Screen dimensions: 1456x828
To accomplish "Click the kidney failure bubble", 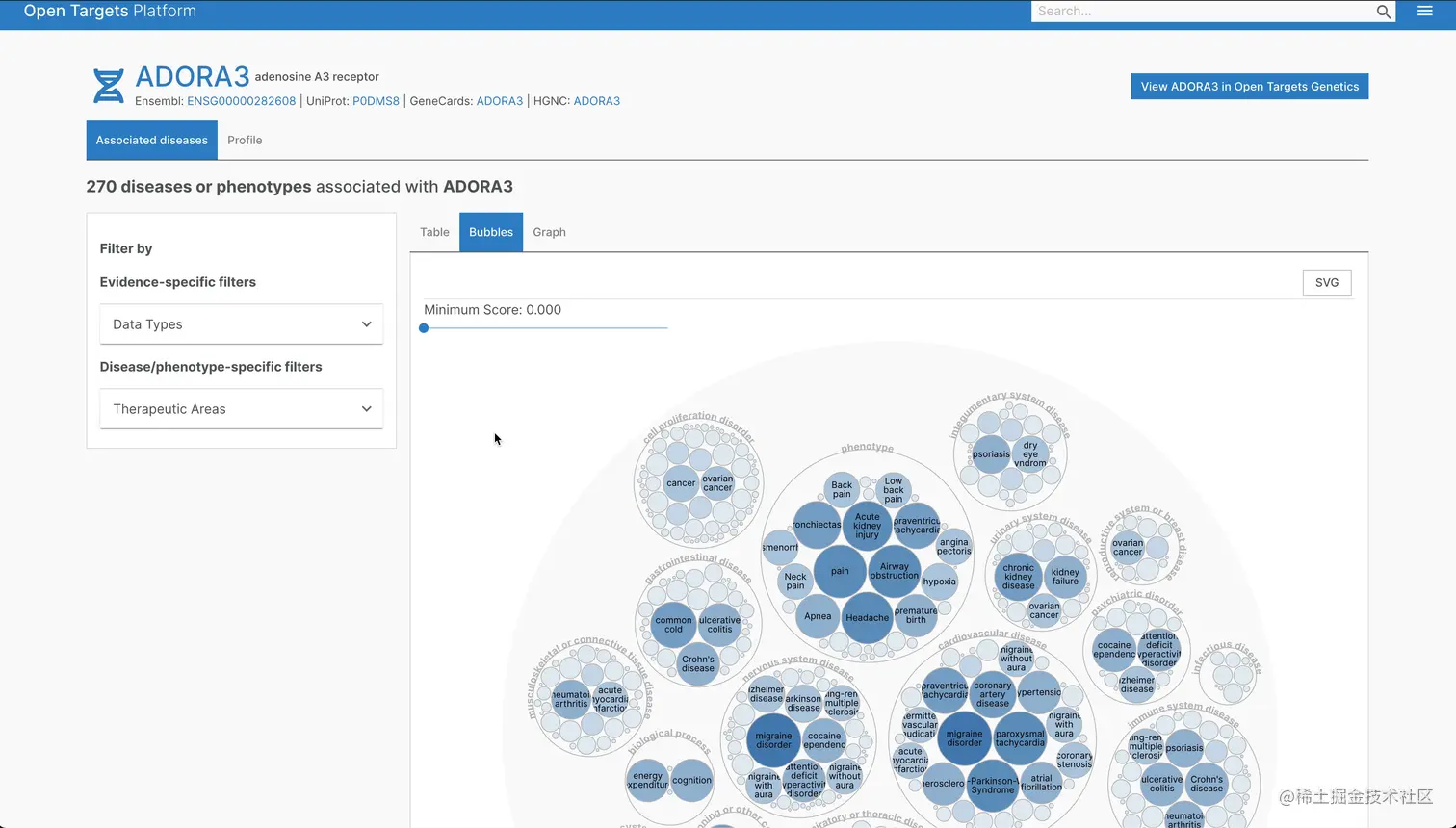I will tap(1065, 577).
